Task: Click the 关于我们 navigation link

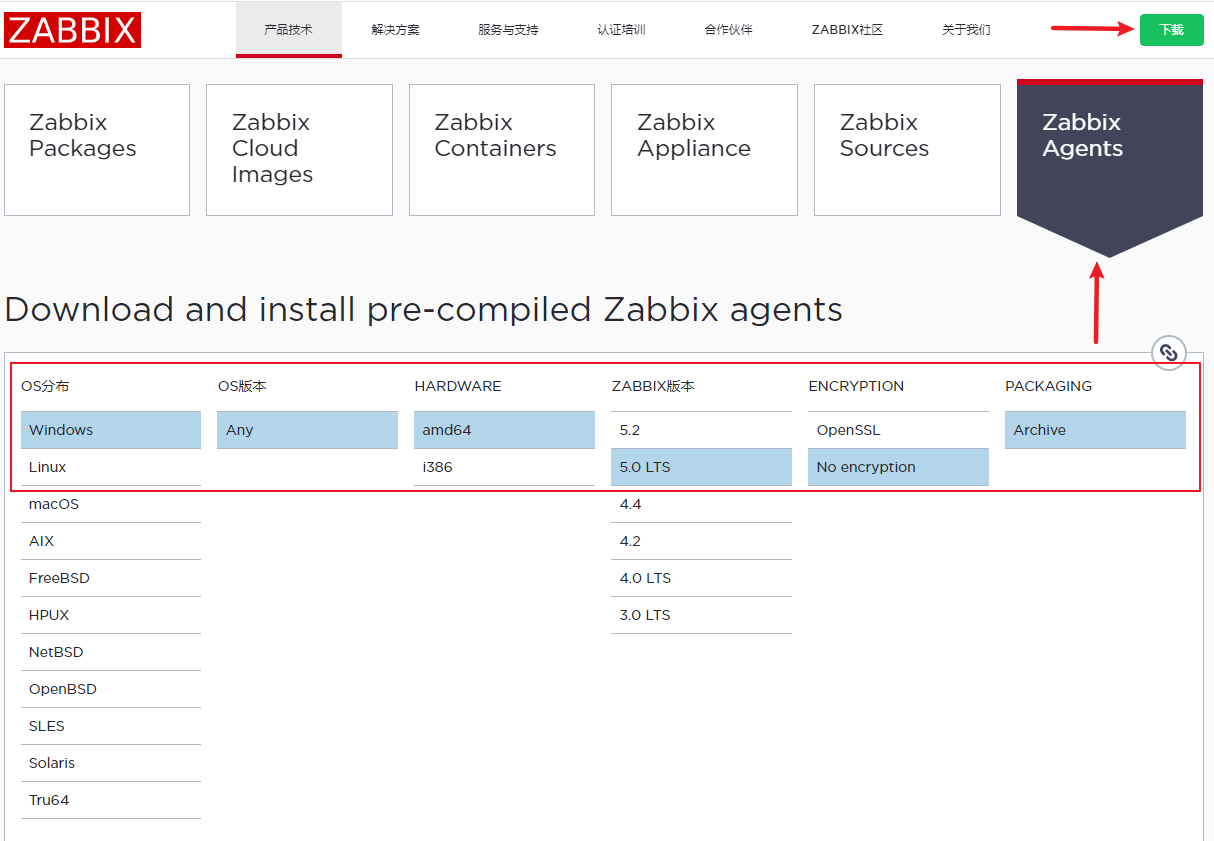Action: pyautogui.click(x=966, y=30)
